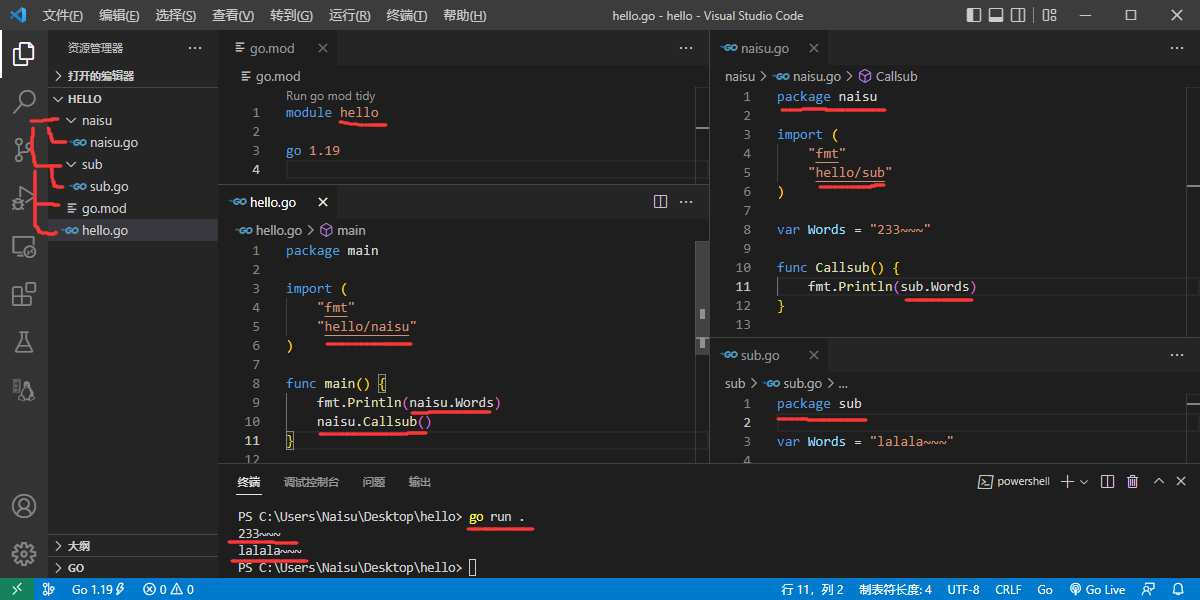Open Customize Layout icon in title bar

1049,15
